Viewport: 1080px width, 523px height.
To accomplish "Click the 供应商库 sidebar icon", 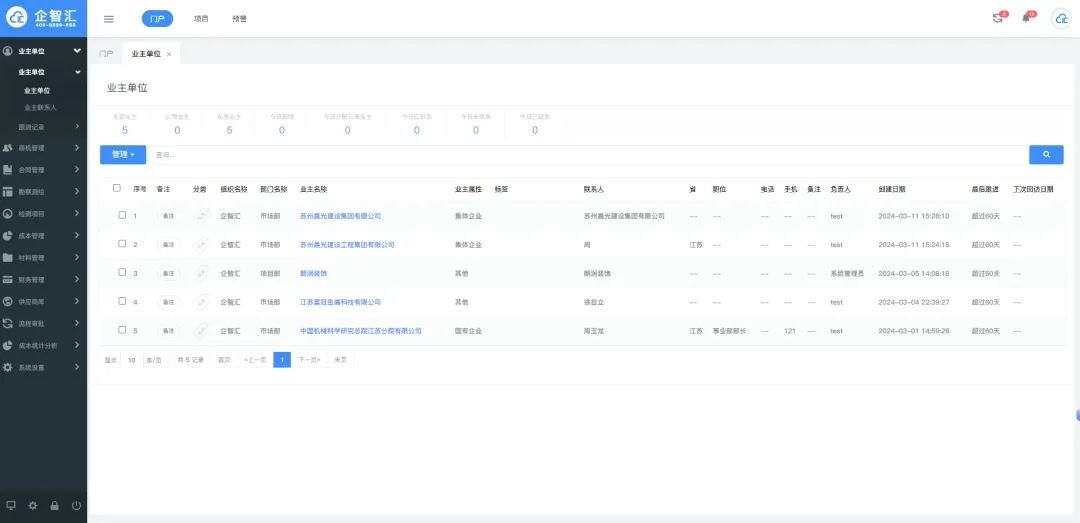I will click(x=8, y=301).
